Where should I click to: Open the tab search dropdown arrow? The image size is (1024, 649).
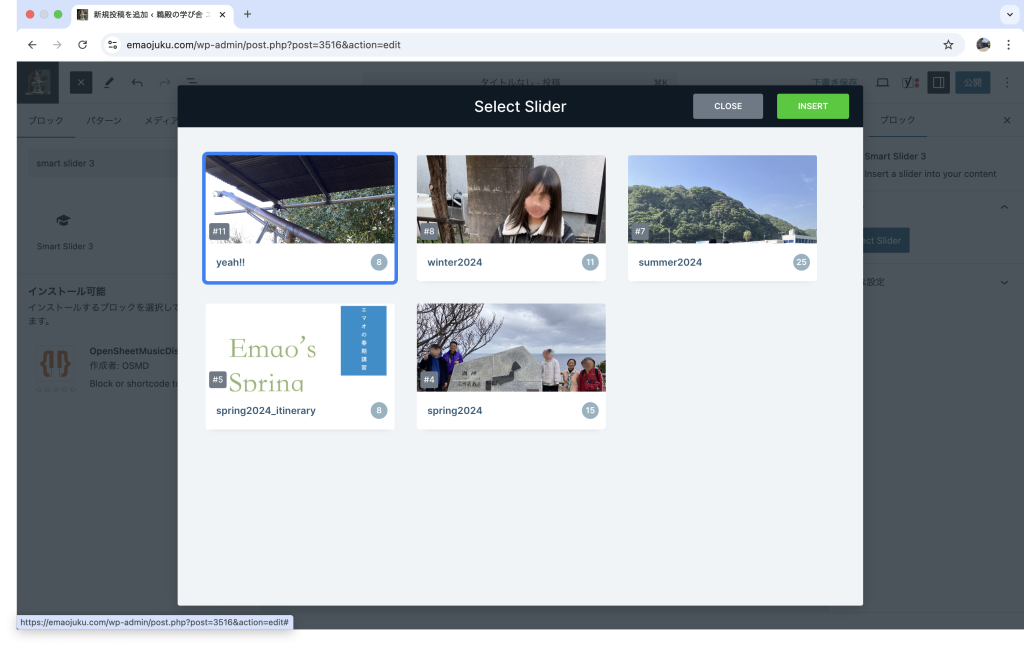pyautogui.click(x=1010, y=14)
